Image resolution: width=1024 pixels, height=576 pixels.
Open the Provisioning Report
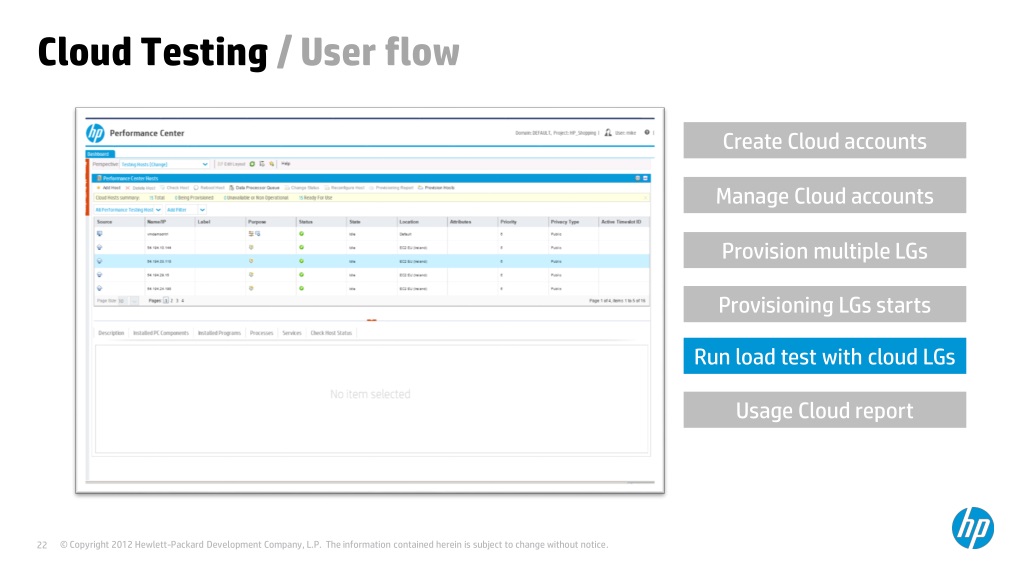[x=392, y=188]
